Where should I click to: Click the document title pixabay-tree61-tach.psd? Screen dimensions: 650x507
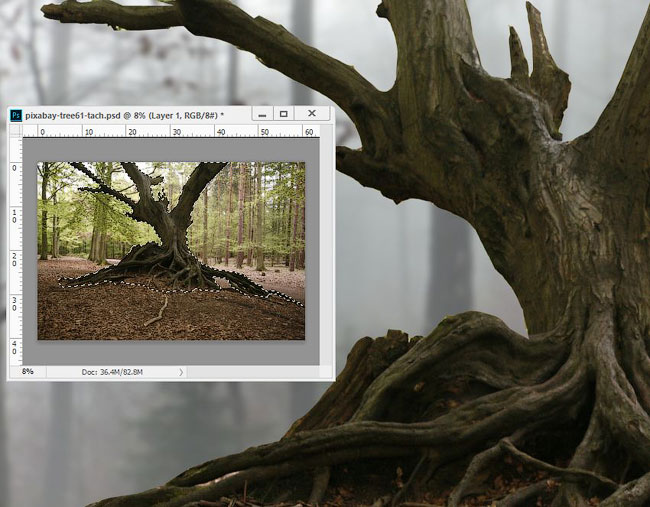73,116
